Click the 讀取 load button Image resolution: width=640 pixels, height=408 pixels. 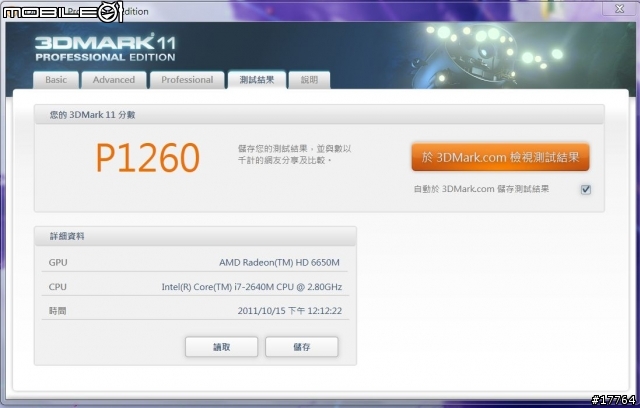(x=222, y=347)
